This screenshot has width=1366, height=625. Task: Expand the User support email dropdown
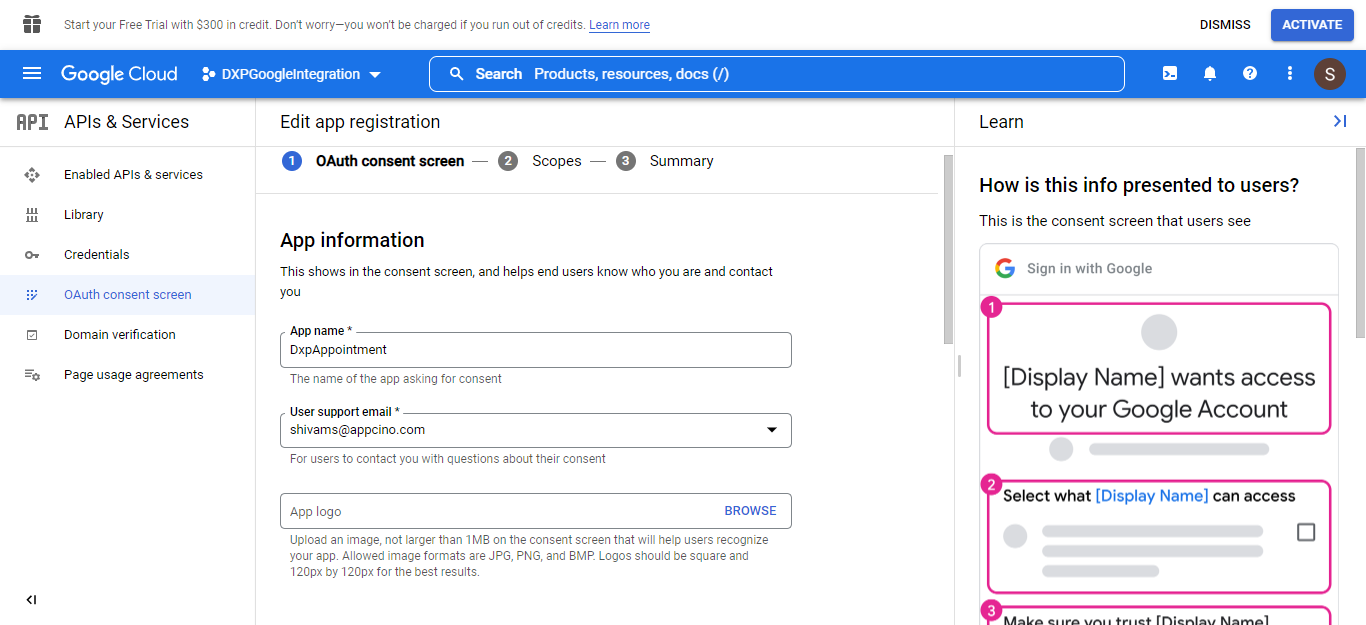click(771, 430)
